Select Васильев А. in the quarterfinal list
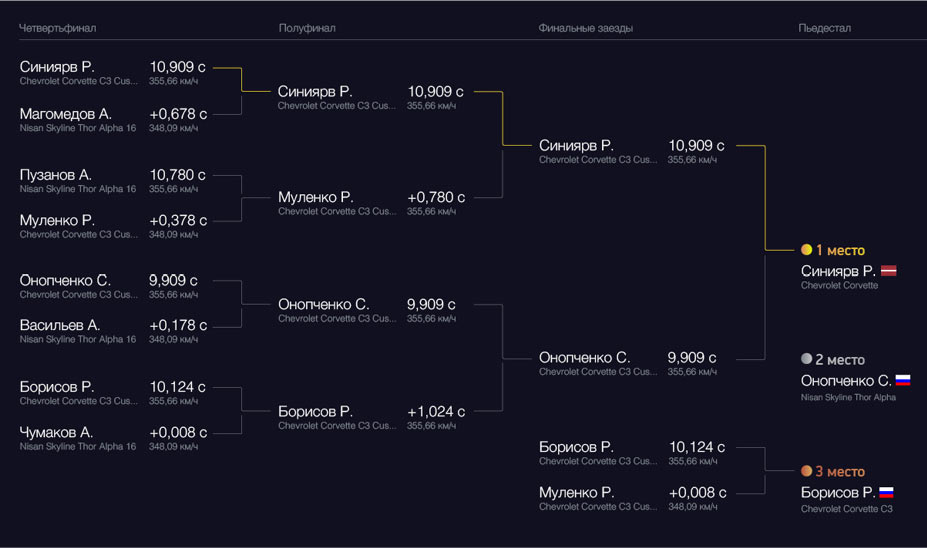This screenshot has width=927, height=548. [x=60, y=325]
